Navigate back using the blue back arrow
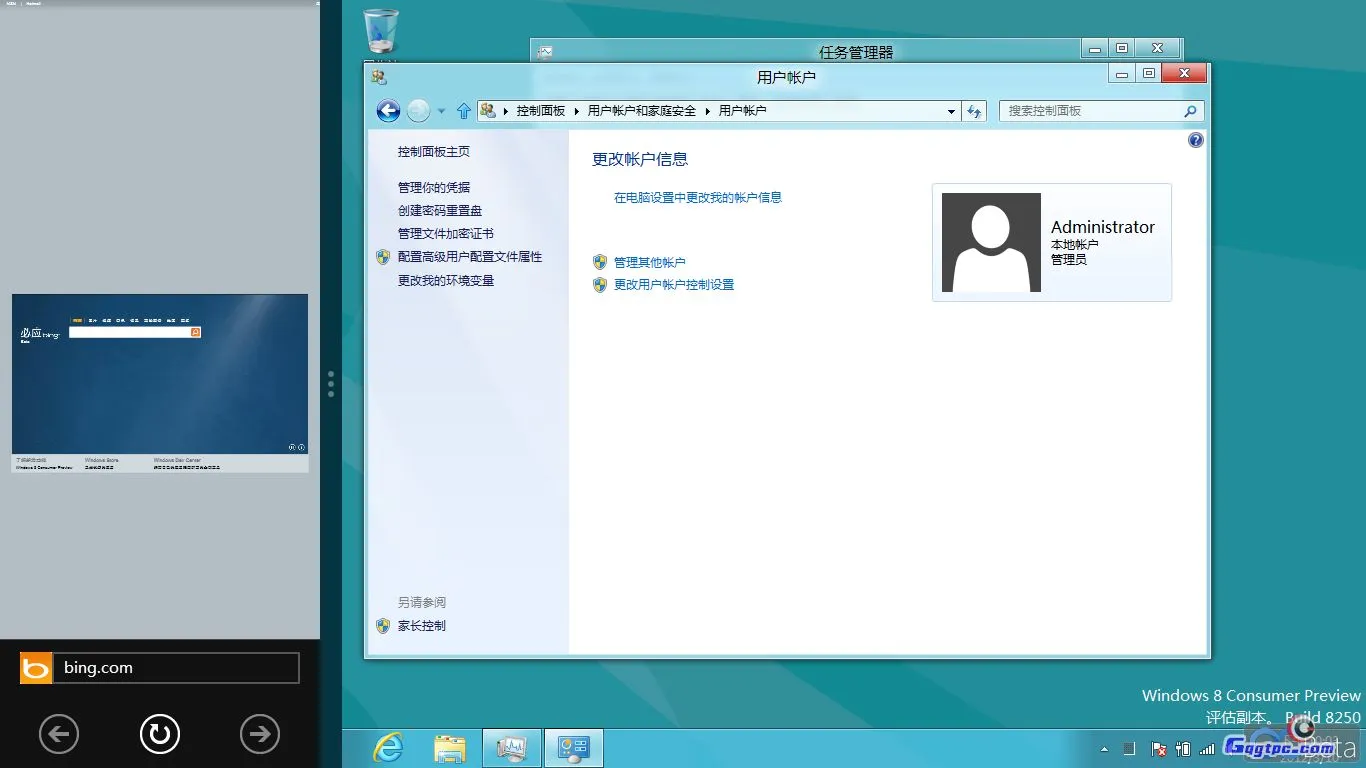The image size is (1366, 768). pos(388,111)
